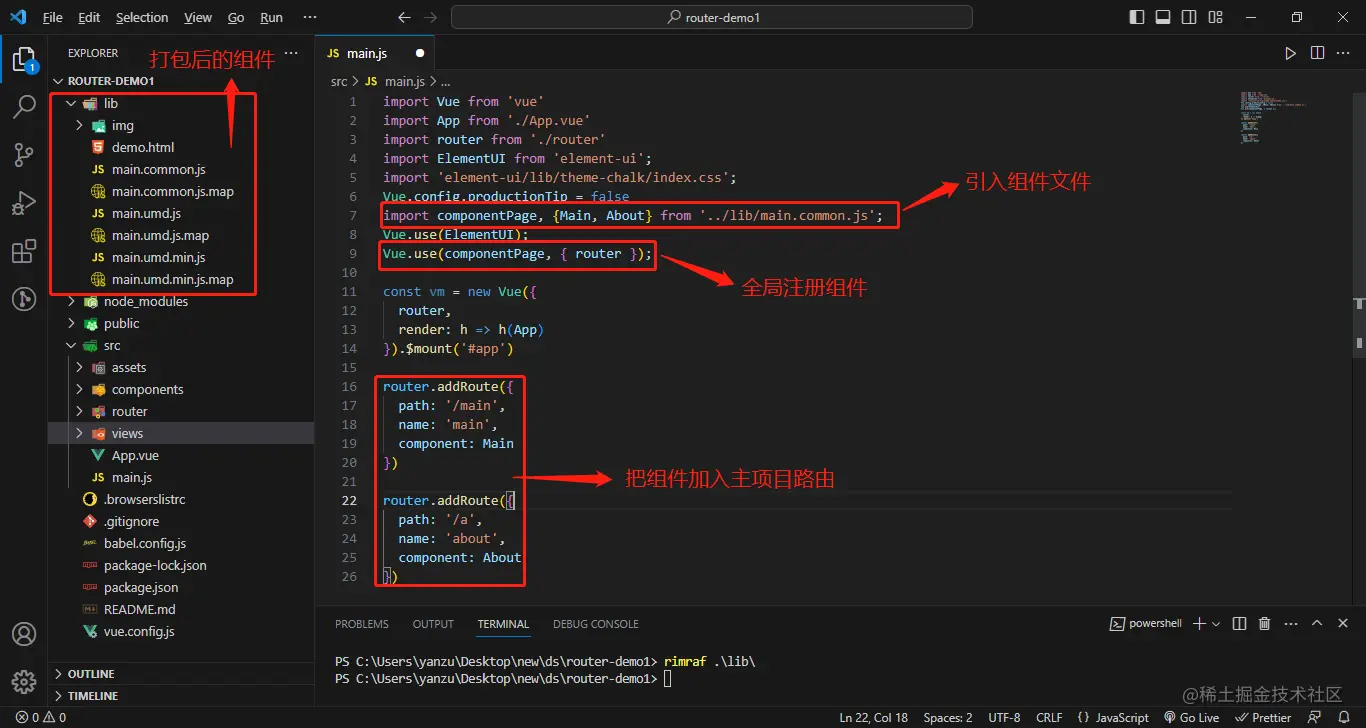This screenshot has height=728, width=1366.
Task: Expand the public folder
Action: click(71, 323)
